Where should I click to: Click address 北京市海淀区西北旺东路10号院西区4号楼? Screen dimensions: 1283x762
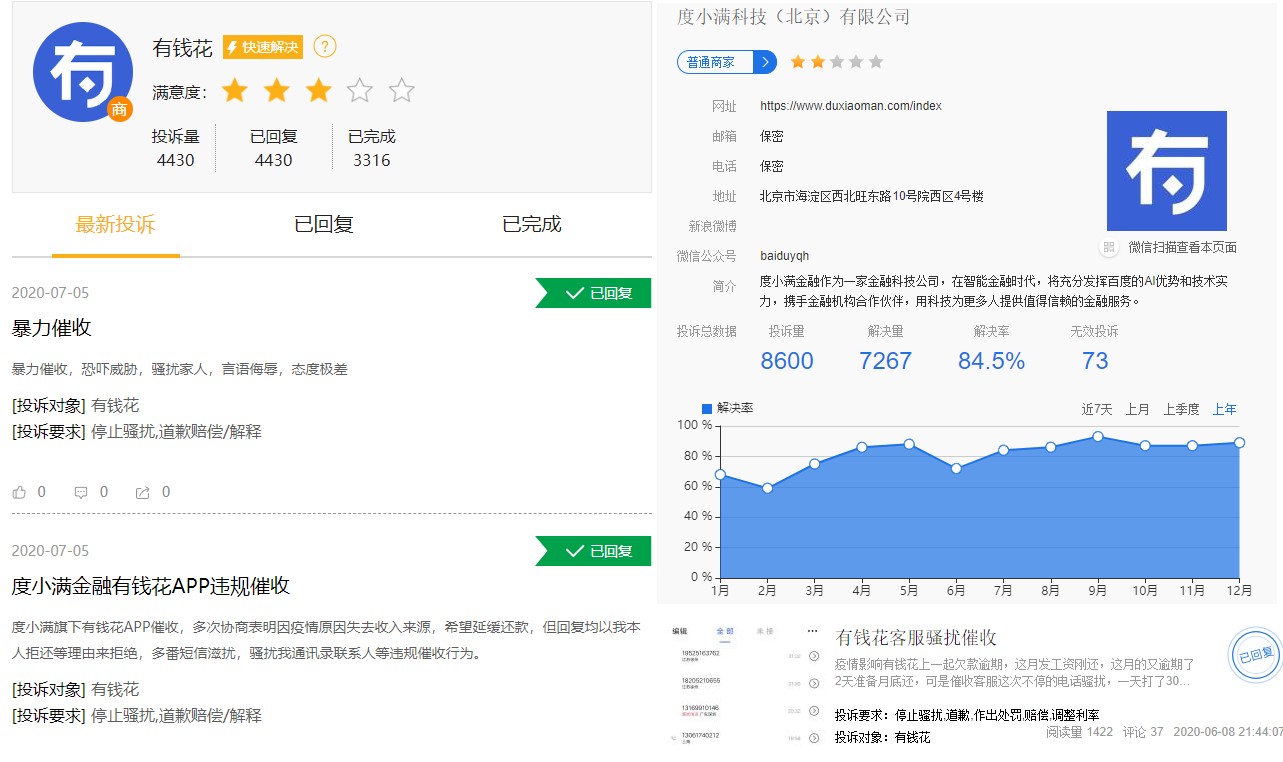[872, 196]
